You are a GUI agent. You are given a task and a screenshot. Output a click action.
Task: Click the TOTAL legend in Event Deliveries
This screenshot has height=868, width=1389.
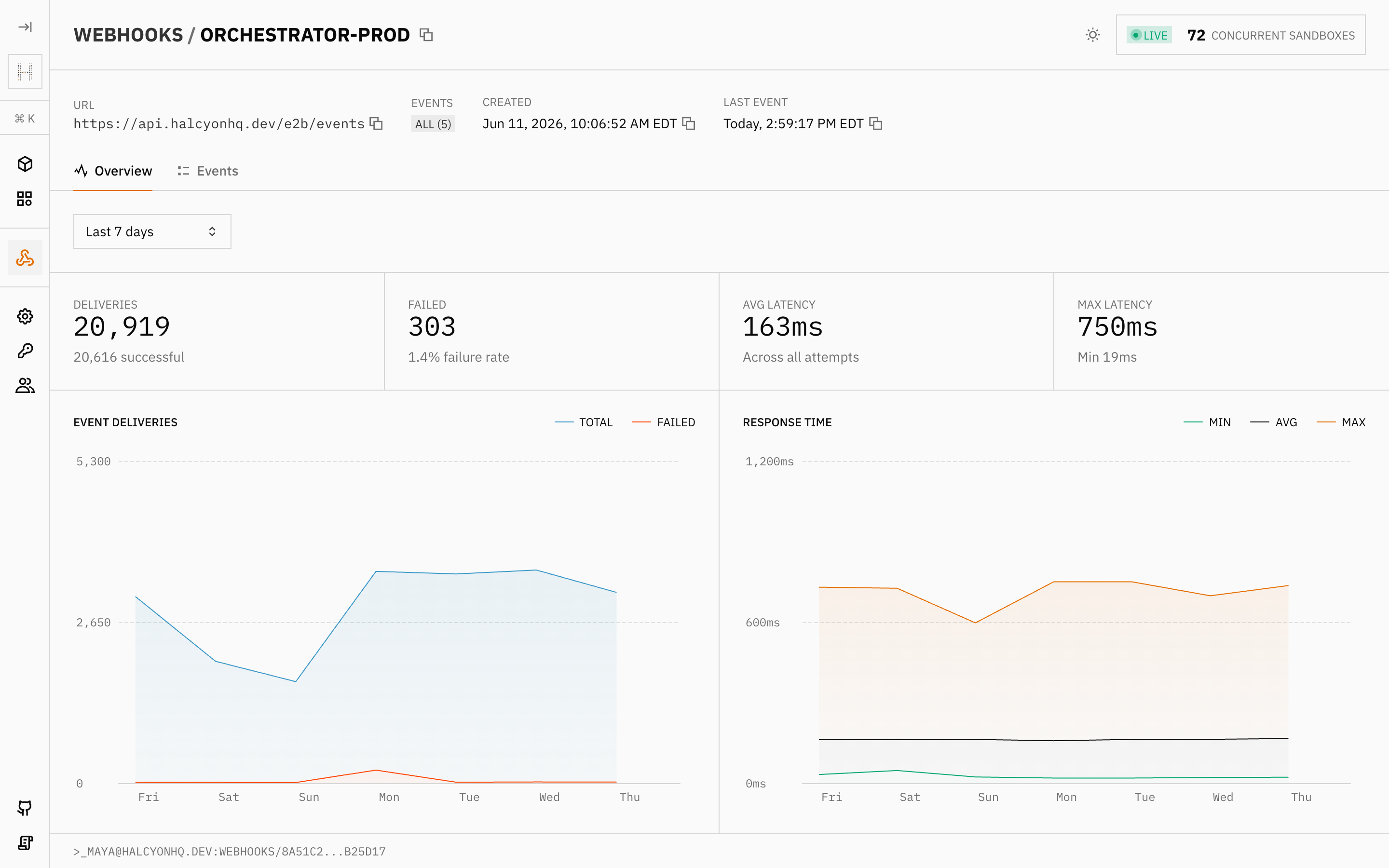point(584,422)
